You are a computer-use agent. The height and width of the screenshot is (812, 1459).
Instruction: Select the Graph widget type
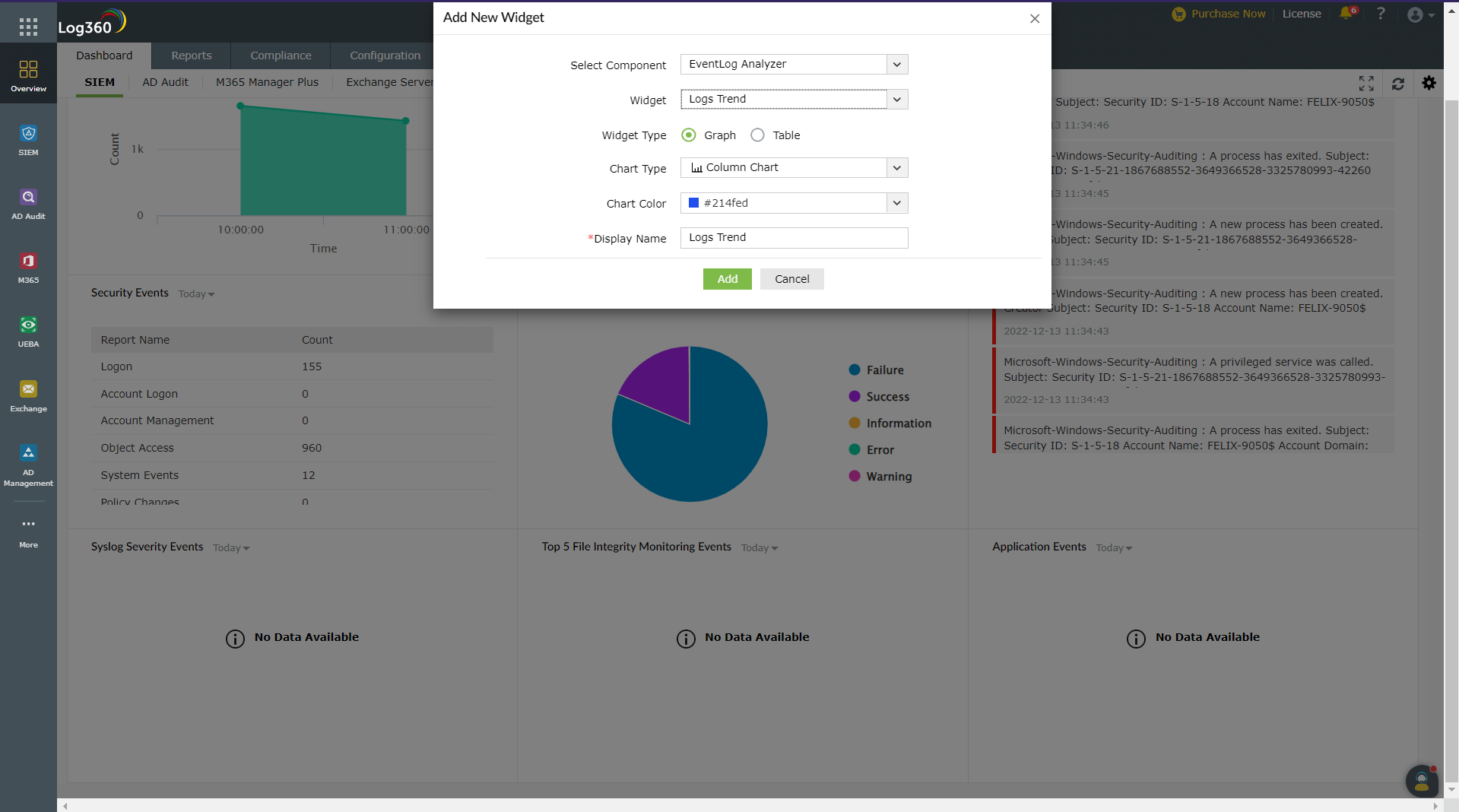(689, 135)
